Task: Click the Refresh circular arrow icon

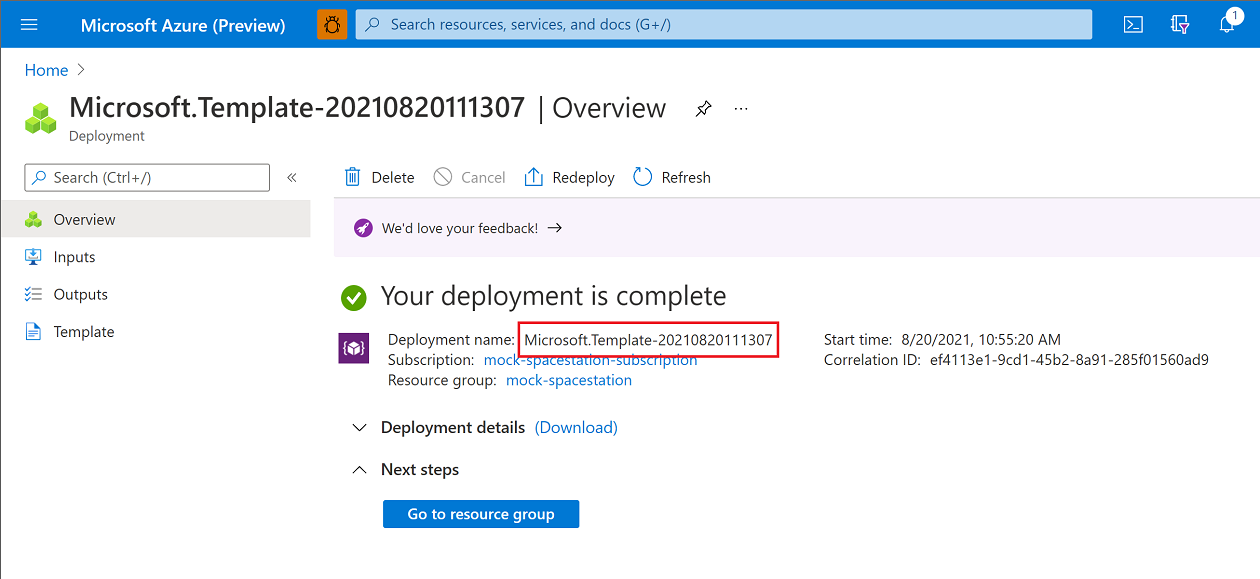Action: pyautogui.click(x=643, y=177)
